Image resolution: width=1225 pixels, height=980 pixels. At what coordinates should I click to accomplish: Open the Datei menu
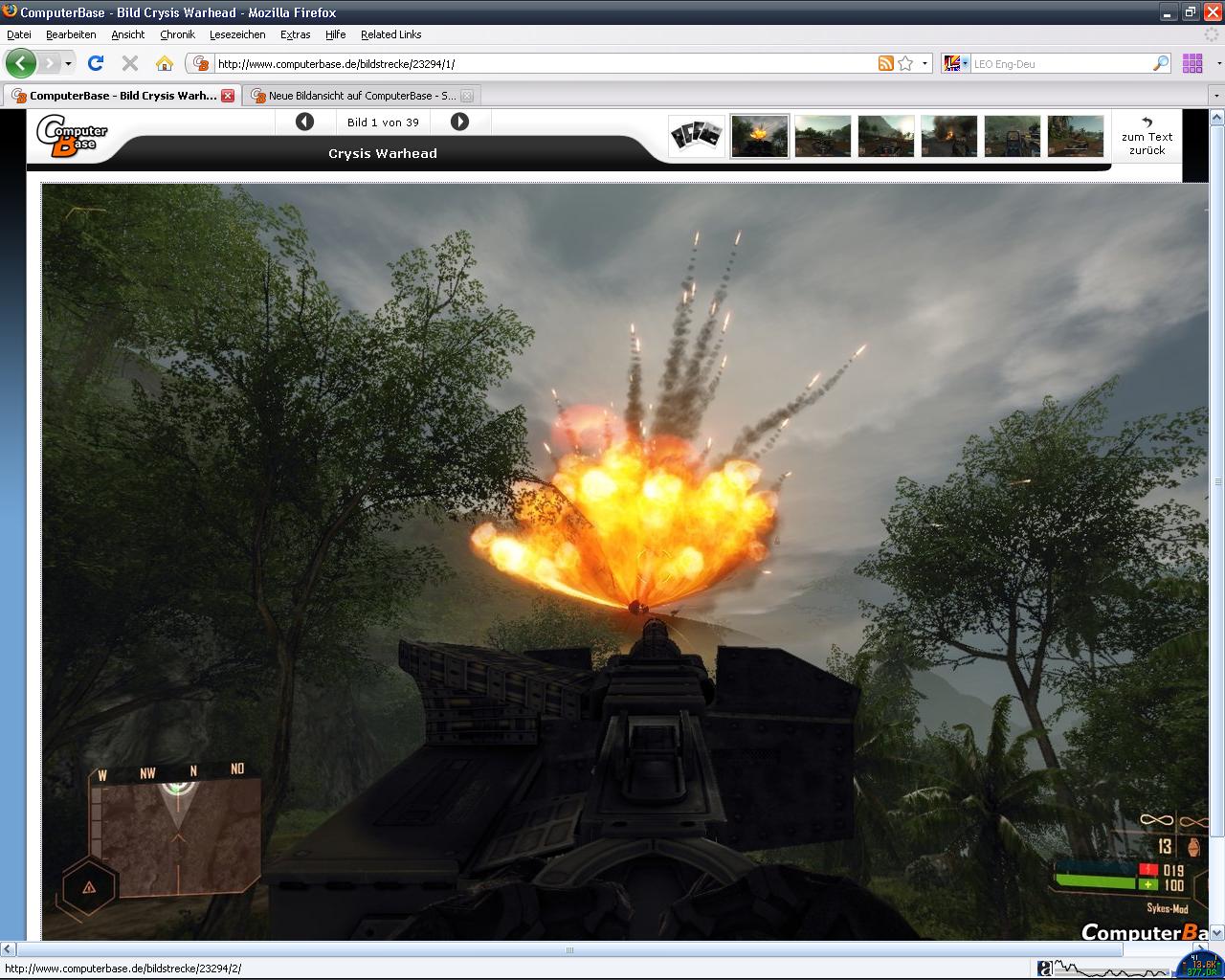click(x=19, y=34)
